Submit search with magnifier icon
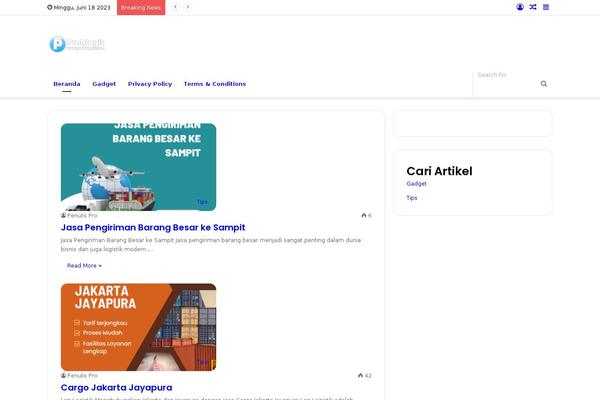Screen dimensions: 600x400 coord(544,84)
